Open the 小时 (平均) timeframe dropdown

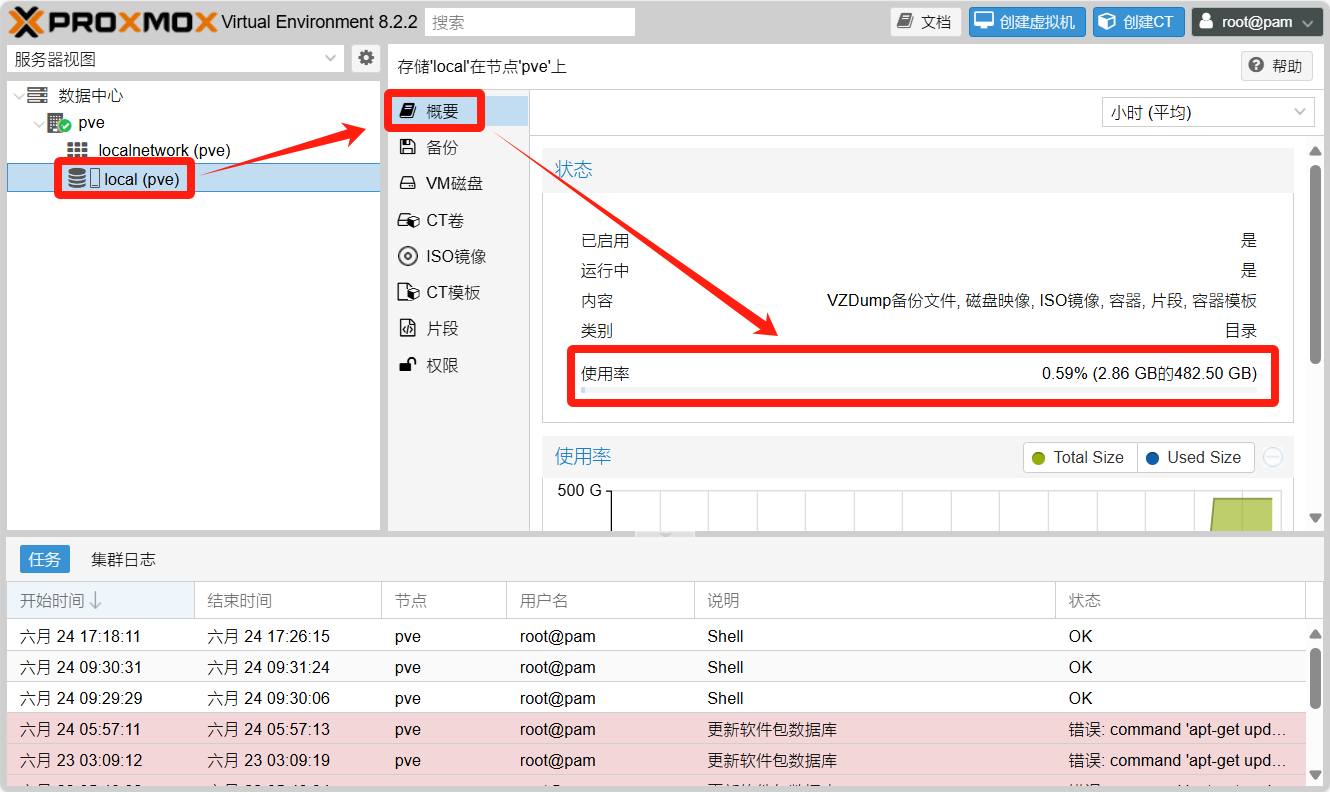(x=1207, y=112)
